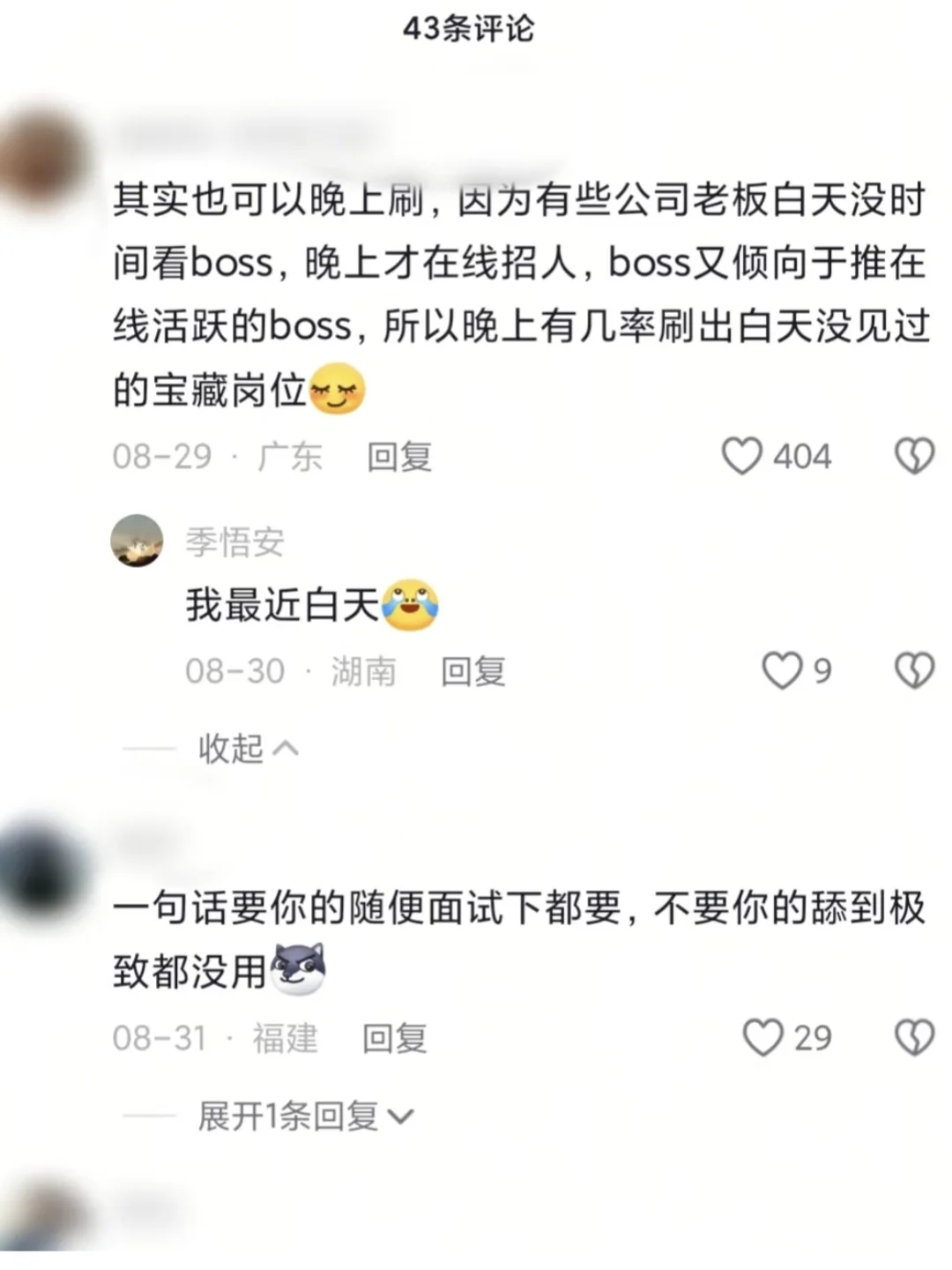952x1270 pixels.
Task: Open 季悟安's profile avatar
Action: pyautogui.click(x=137, y=541)
